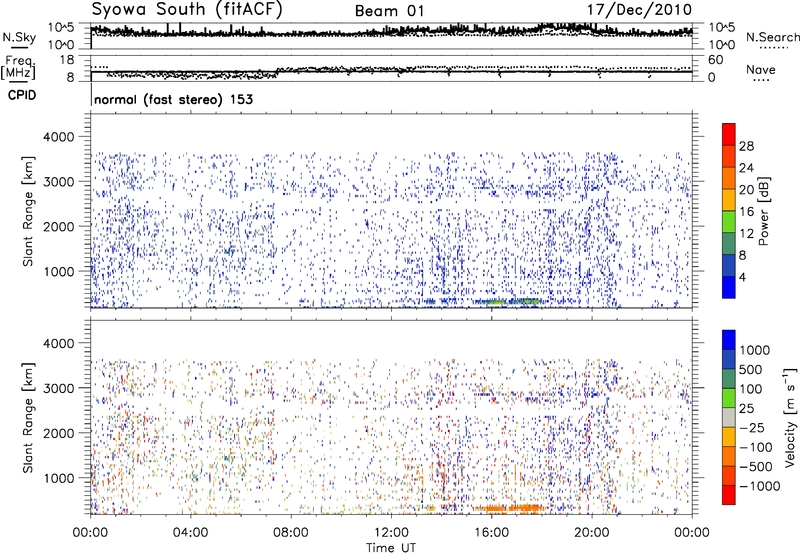Click the '18' tick on the frequency axis
Viewport: 800px width, 554px height.
[x=67, y=60]
